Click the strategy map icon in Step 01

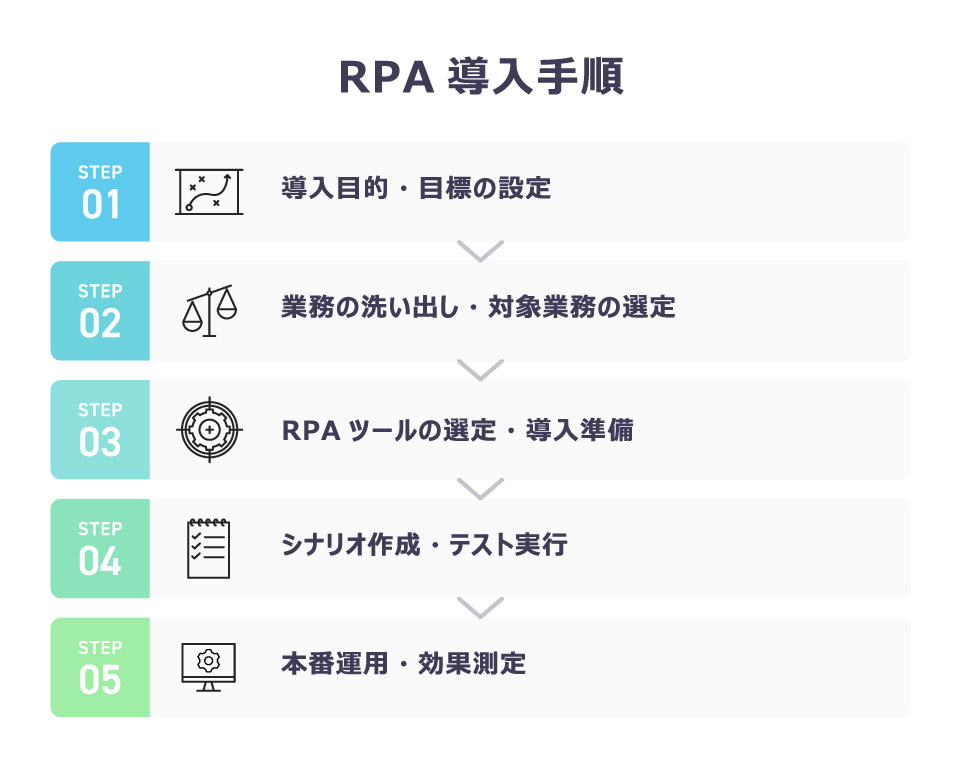point(209,191)
